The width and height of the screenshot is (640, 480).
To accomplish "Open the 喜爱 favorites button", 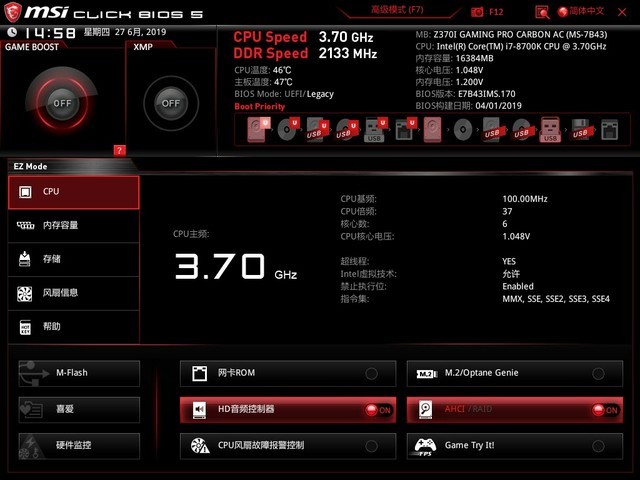I will coord(79,409).
